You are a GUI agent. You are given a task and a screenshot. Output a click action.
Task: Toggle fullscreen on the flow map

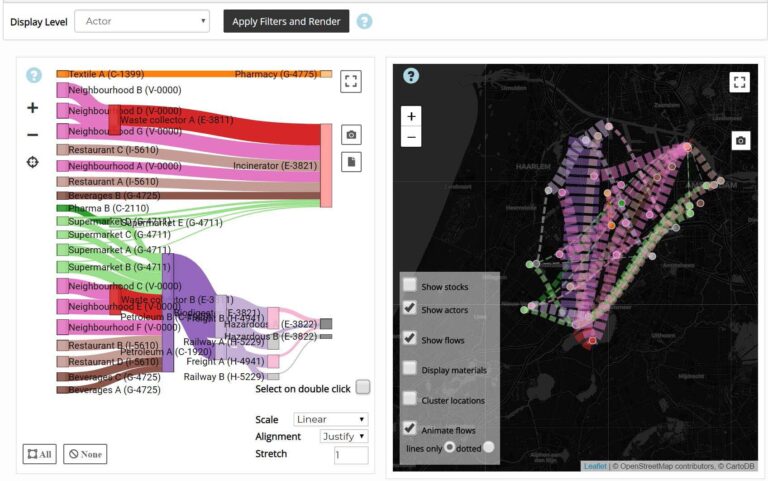(x=740, y=82)
